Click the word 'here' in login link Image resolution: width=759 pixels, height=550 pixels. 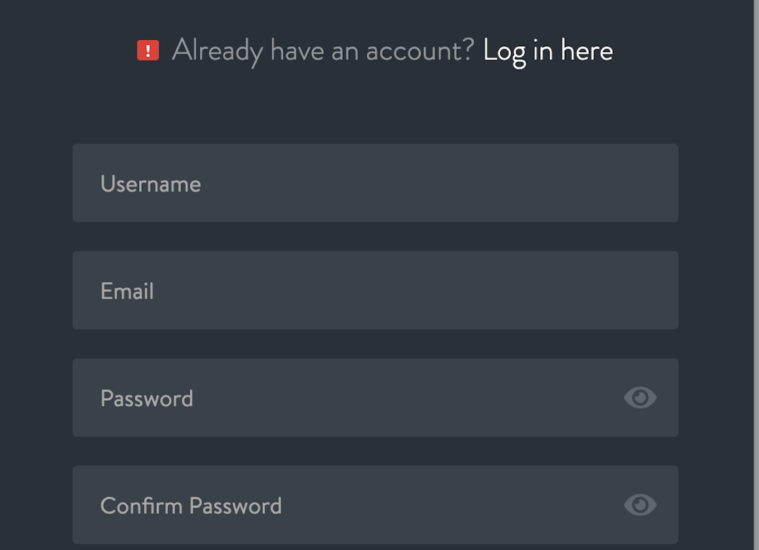pos(587,50)
